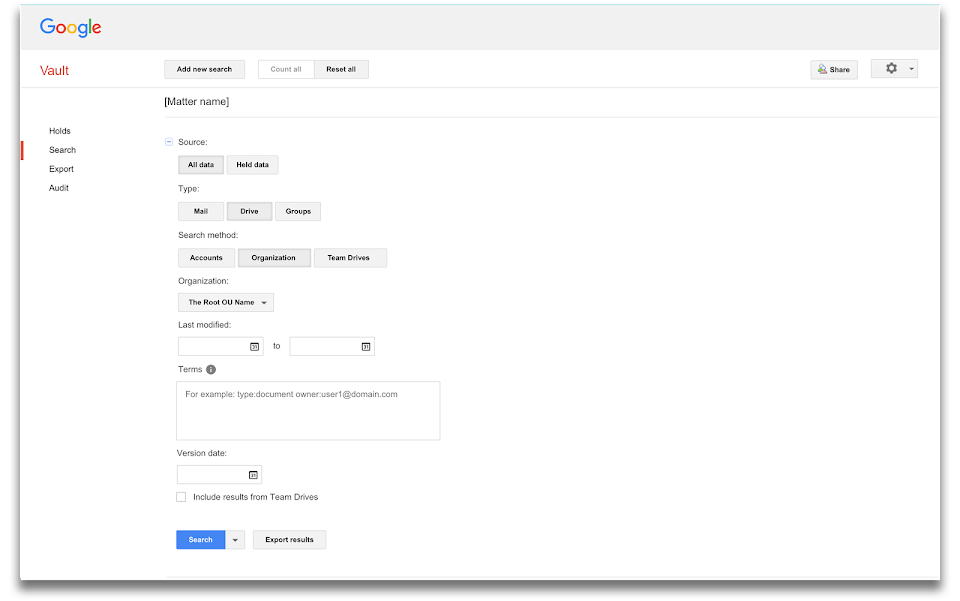The height and width of the screenshot is (601, 960).
Task: Navigate to Export in the sidebar
Action: (x=61, y=168)
